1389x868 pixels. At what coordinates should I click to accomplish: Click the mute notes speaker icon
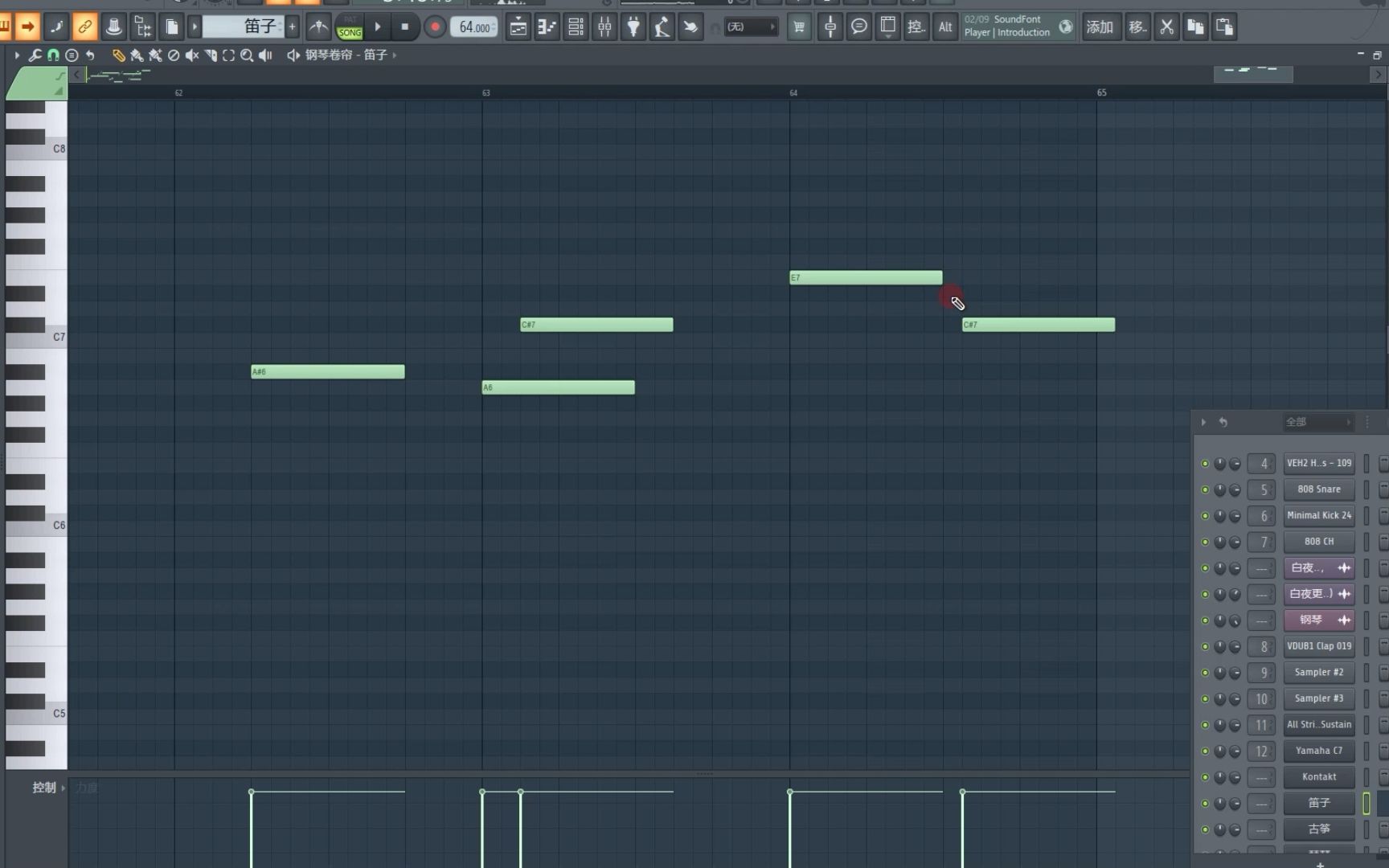click(x=191, y=55)
